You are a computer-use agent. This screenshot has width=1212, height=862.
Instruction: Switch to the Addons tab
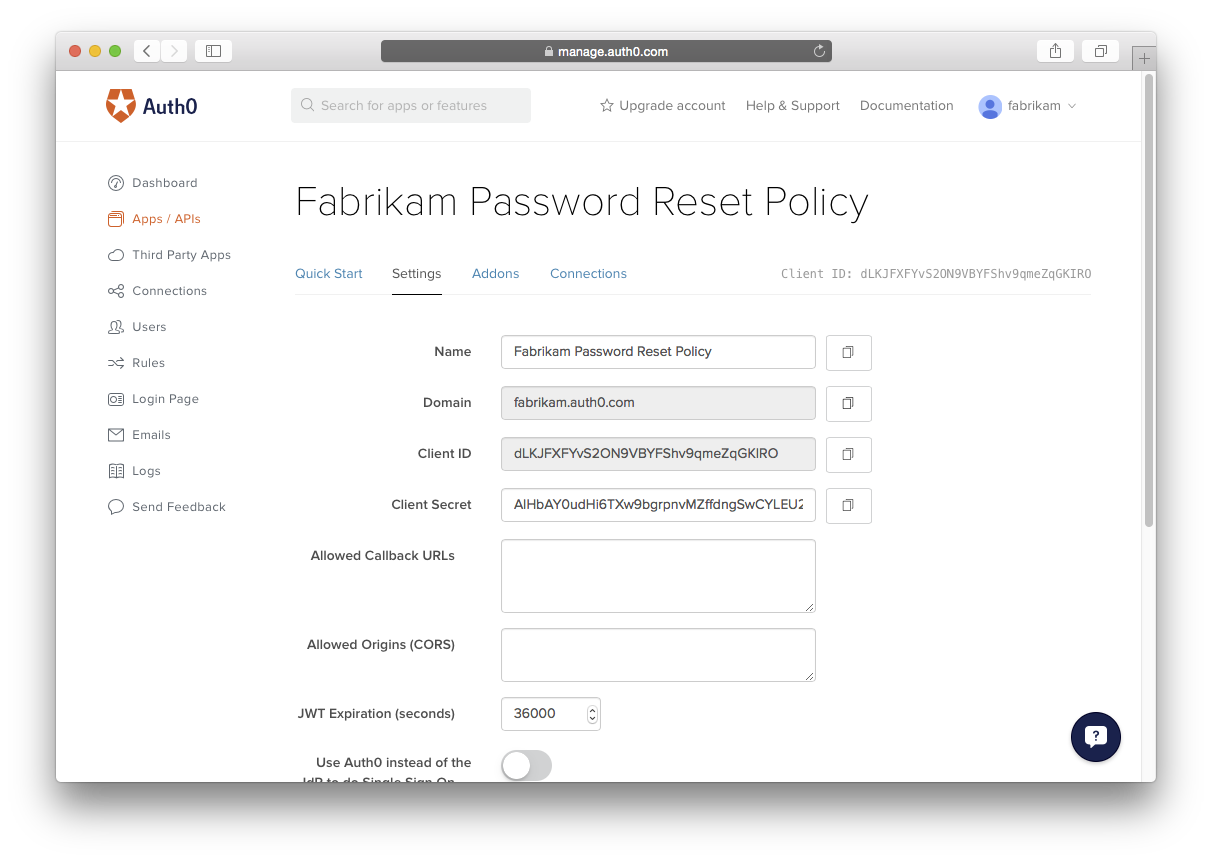pos(496,273)
